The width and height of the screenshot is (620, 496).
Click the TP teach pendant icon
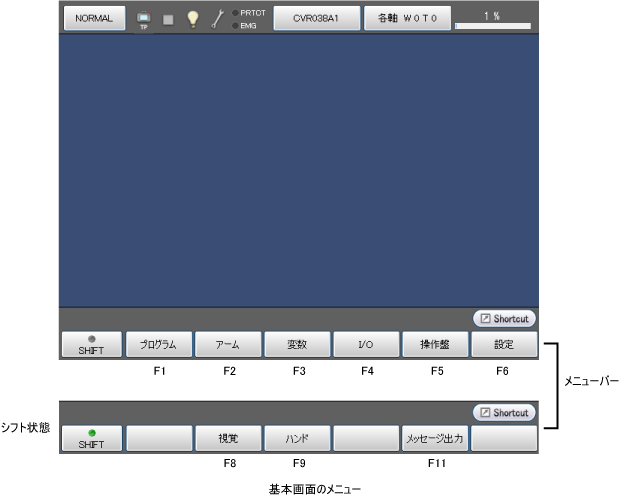click(x=143, y=19)
